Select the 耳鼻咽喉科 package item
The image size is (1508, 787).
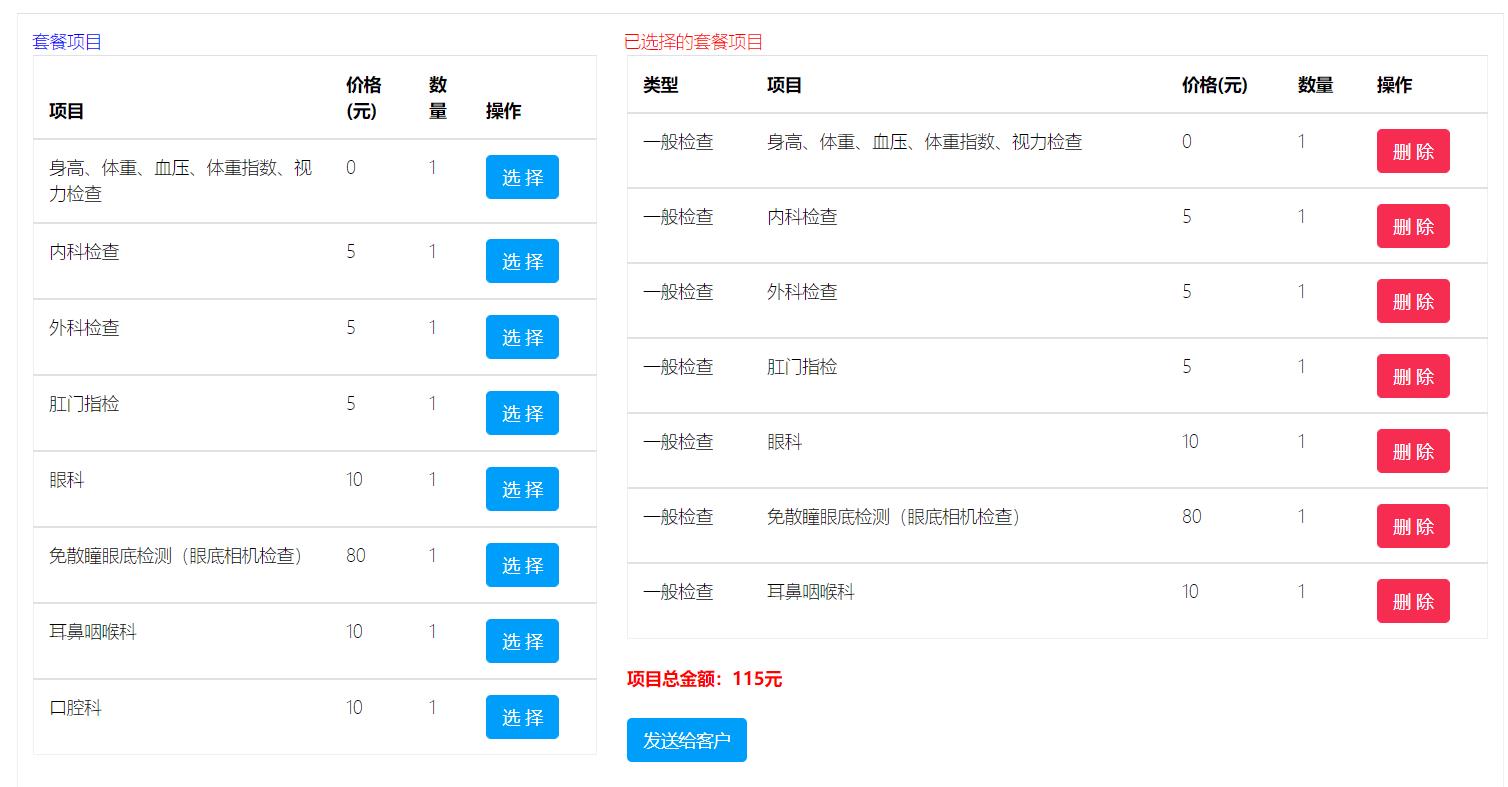(522, 641)
